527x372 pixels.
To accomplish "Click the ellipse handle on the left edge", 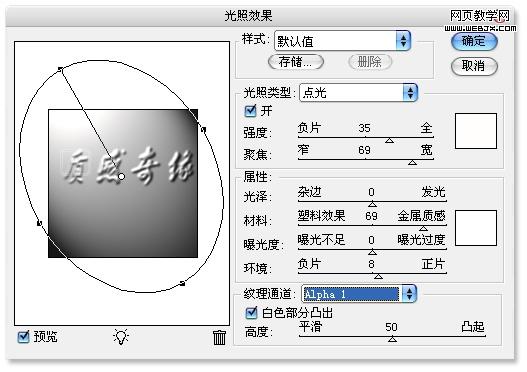I will click(39, 223).
